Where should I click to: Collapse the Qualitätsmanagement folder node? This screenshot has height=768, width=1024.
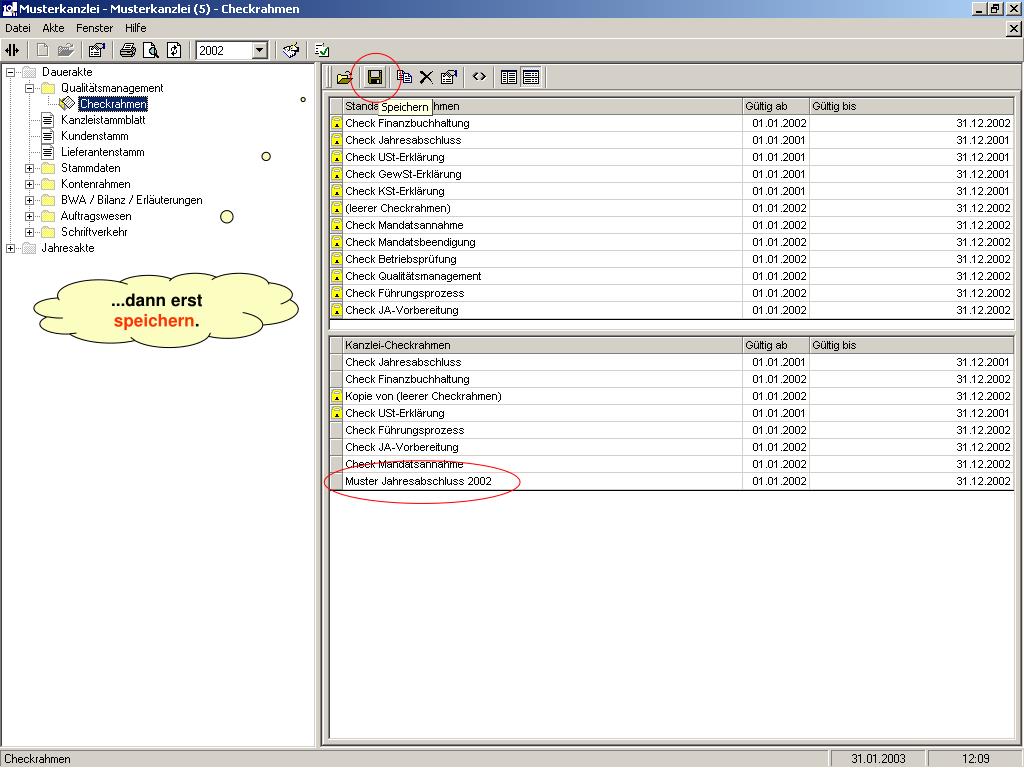29,88
